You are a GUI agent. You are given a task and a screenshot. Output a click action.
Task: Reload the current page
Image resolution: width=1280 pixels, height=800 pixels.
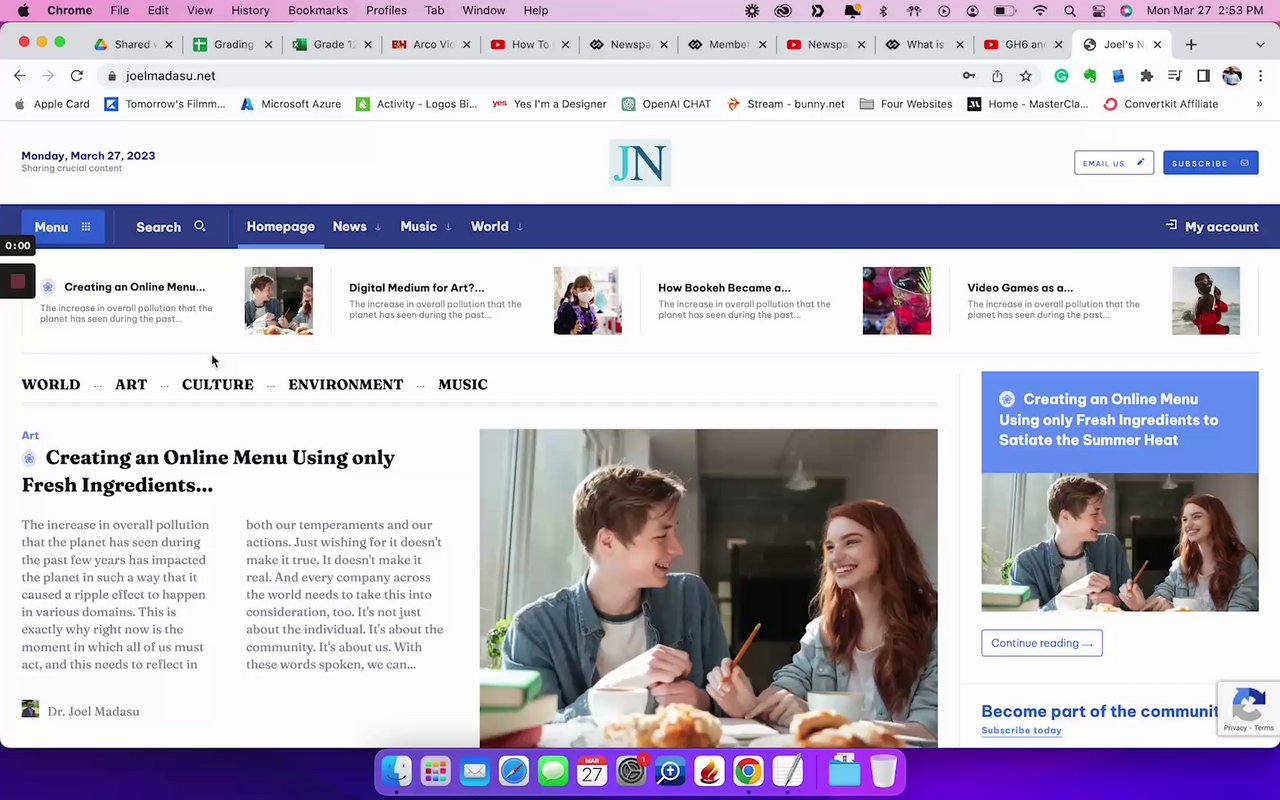click(x=76, y=76)
